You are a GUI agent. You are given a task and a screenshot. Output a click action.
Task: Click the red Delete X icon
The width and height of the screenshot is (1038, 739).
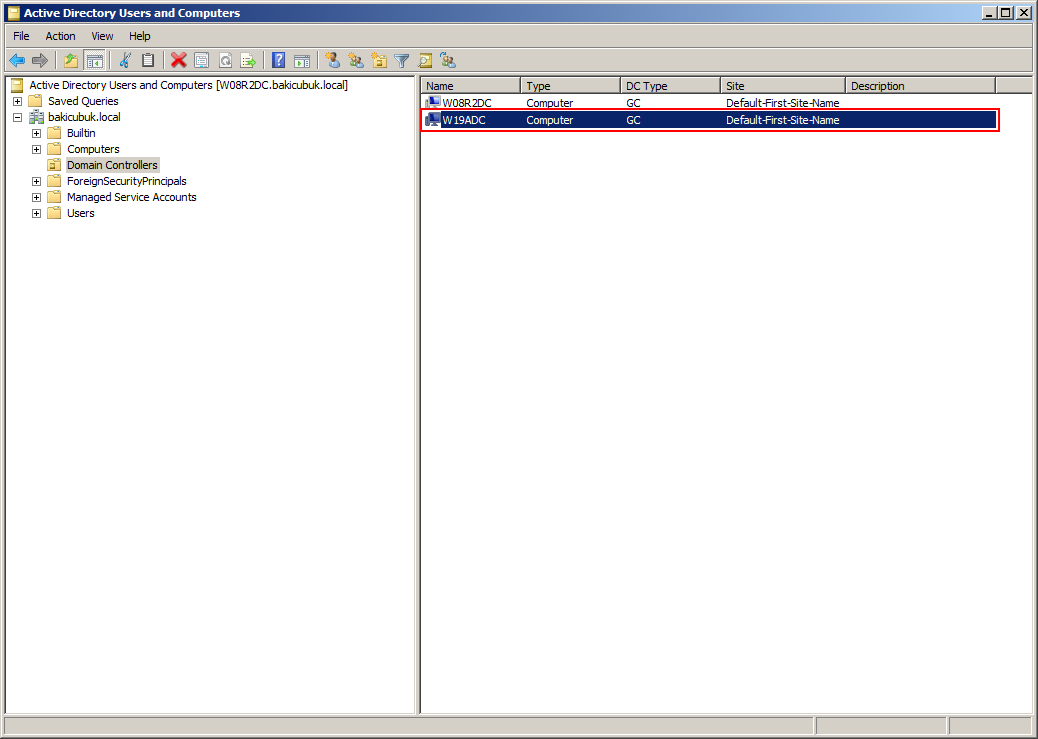point(178,61)
